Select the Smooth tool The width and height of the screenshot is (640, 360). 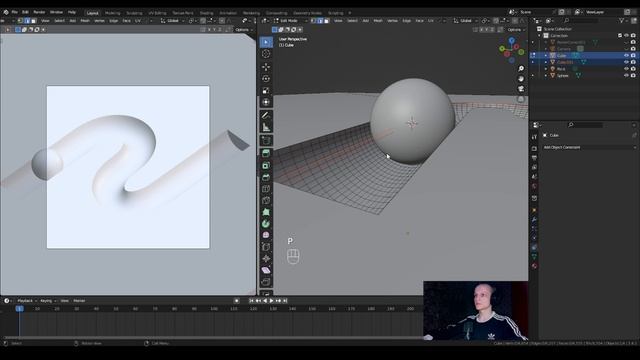[x=266, y=235]
